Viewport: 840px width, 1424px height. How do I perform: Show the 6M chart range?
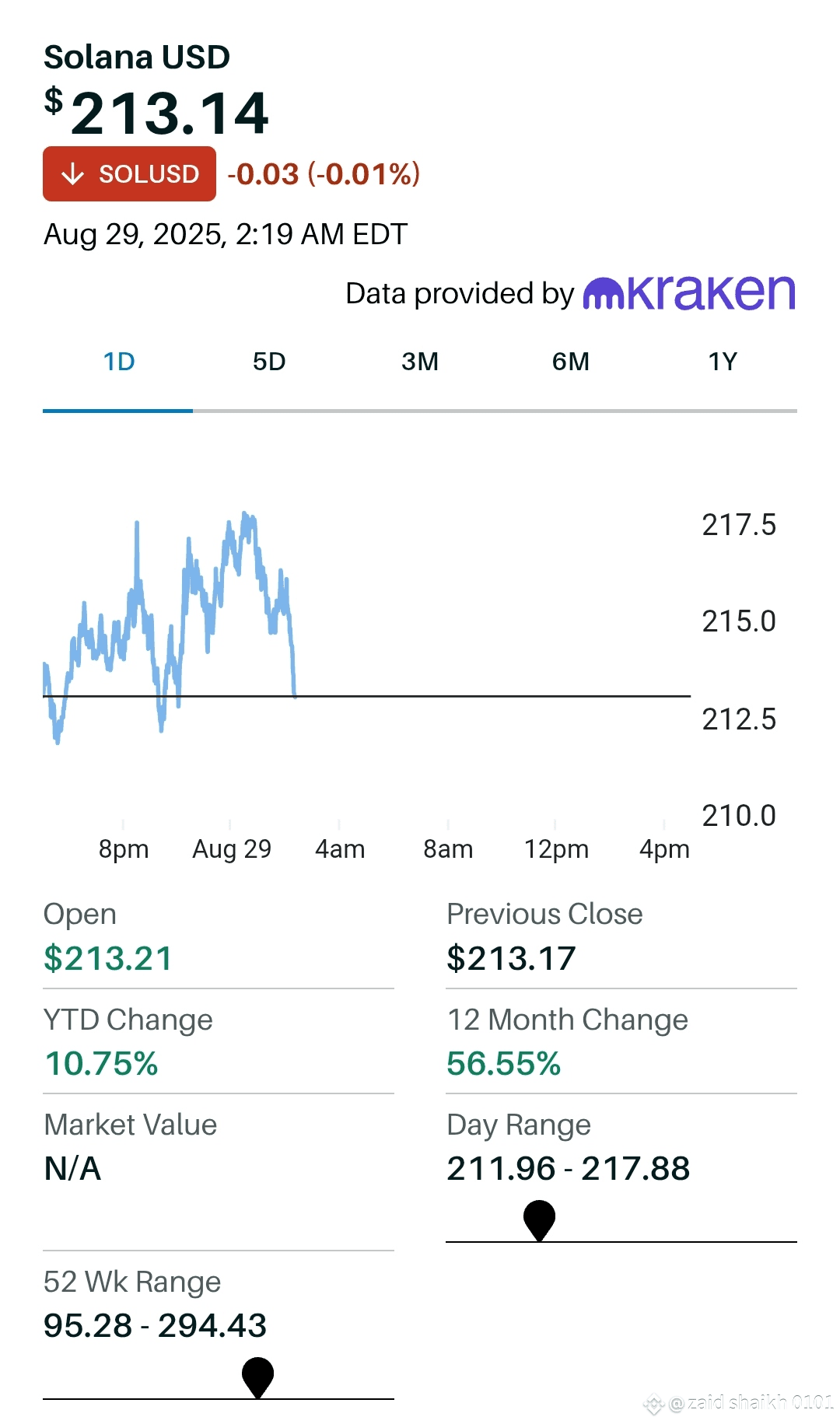570,362
